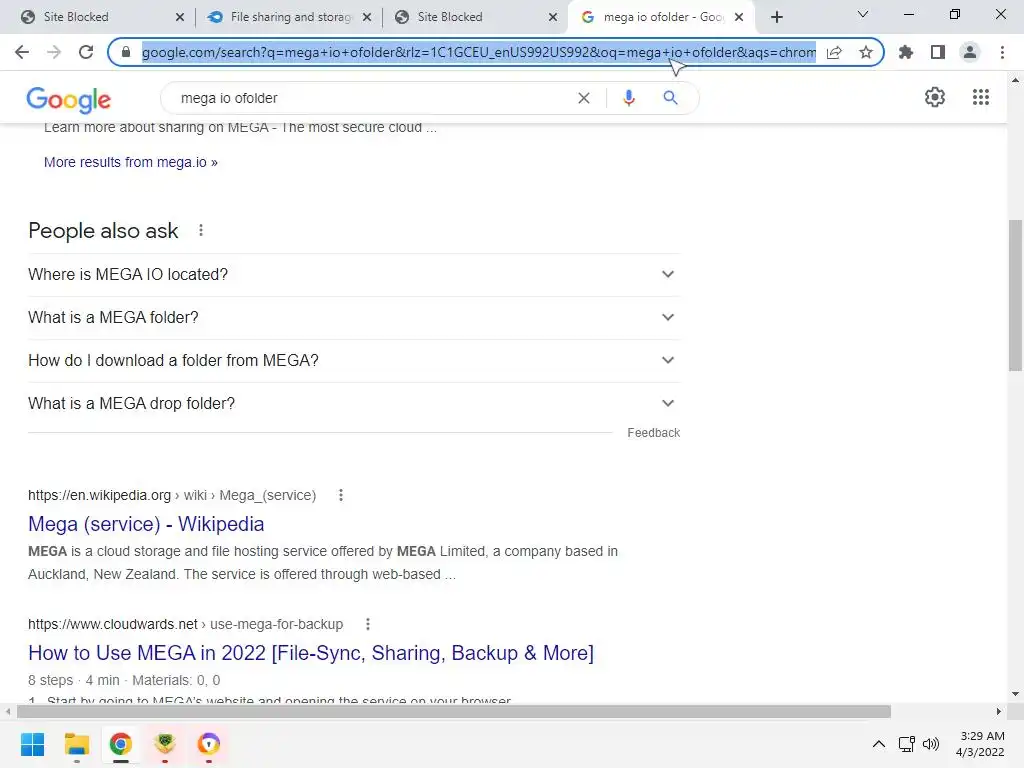This screenshot has width=1024, height=768.
Task: Expand What is a MEGA folder?
Action: point(354,318)
